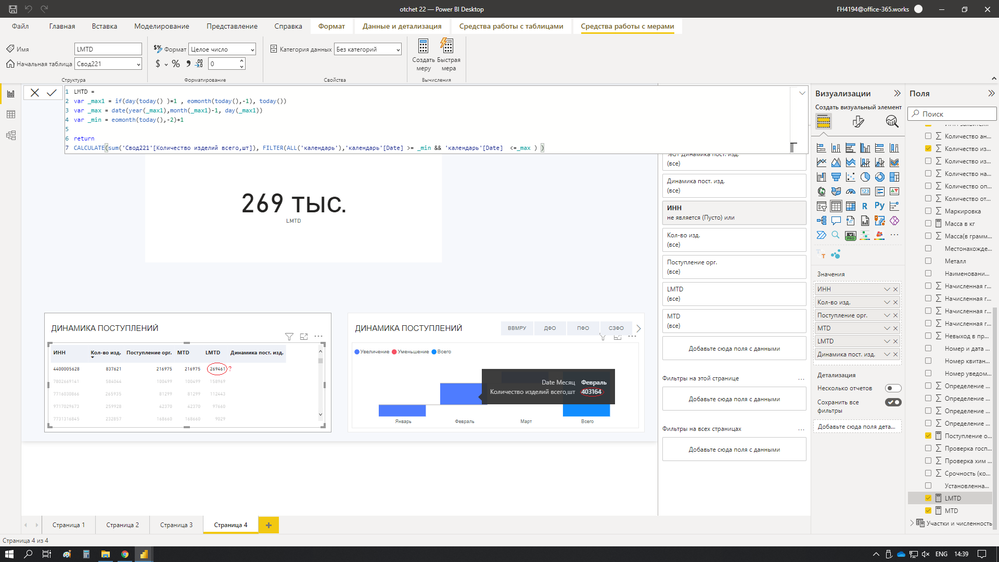This screenshot has height=562, width=999.
Task: Open Средства работы с таблицами tab
Action: point(511,26)
